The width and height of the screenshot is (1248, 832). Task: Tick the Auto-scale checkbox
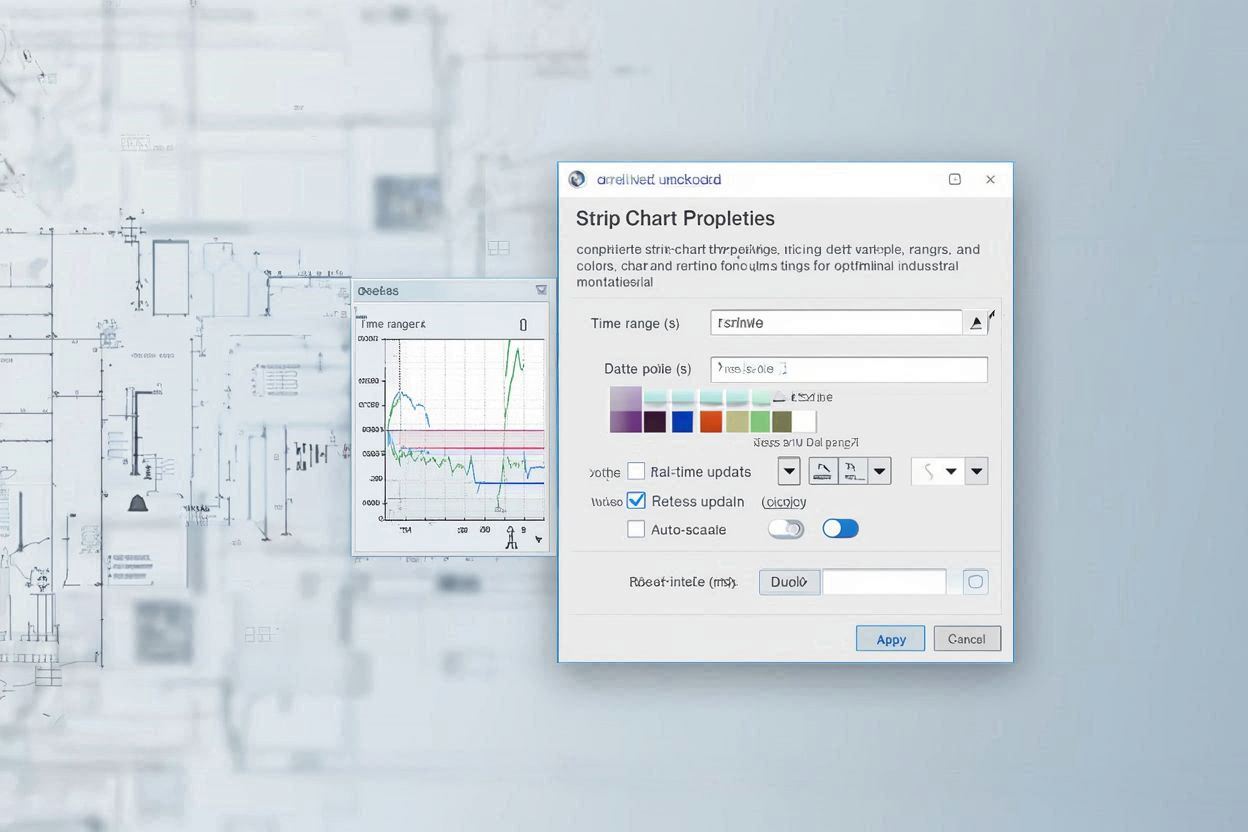(636, 529)
